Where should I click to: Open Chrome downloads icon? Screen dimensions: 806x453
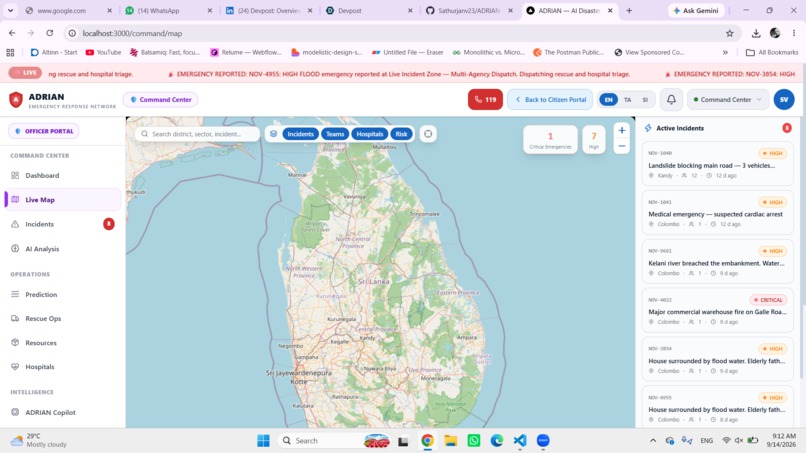coord(756,33)
